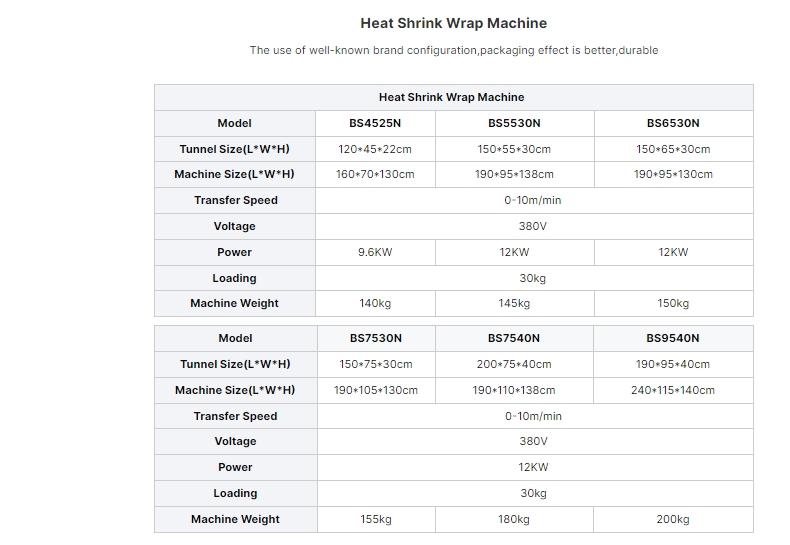This screenshot has width=790, height=545.
Task: Select the 140kg machine weight cell
Action: pyautogui.click(x=375, y=303)
